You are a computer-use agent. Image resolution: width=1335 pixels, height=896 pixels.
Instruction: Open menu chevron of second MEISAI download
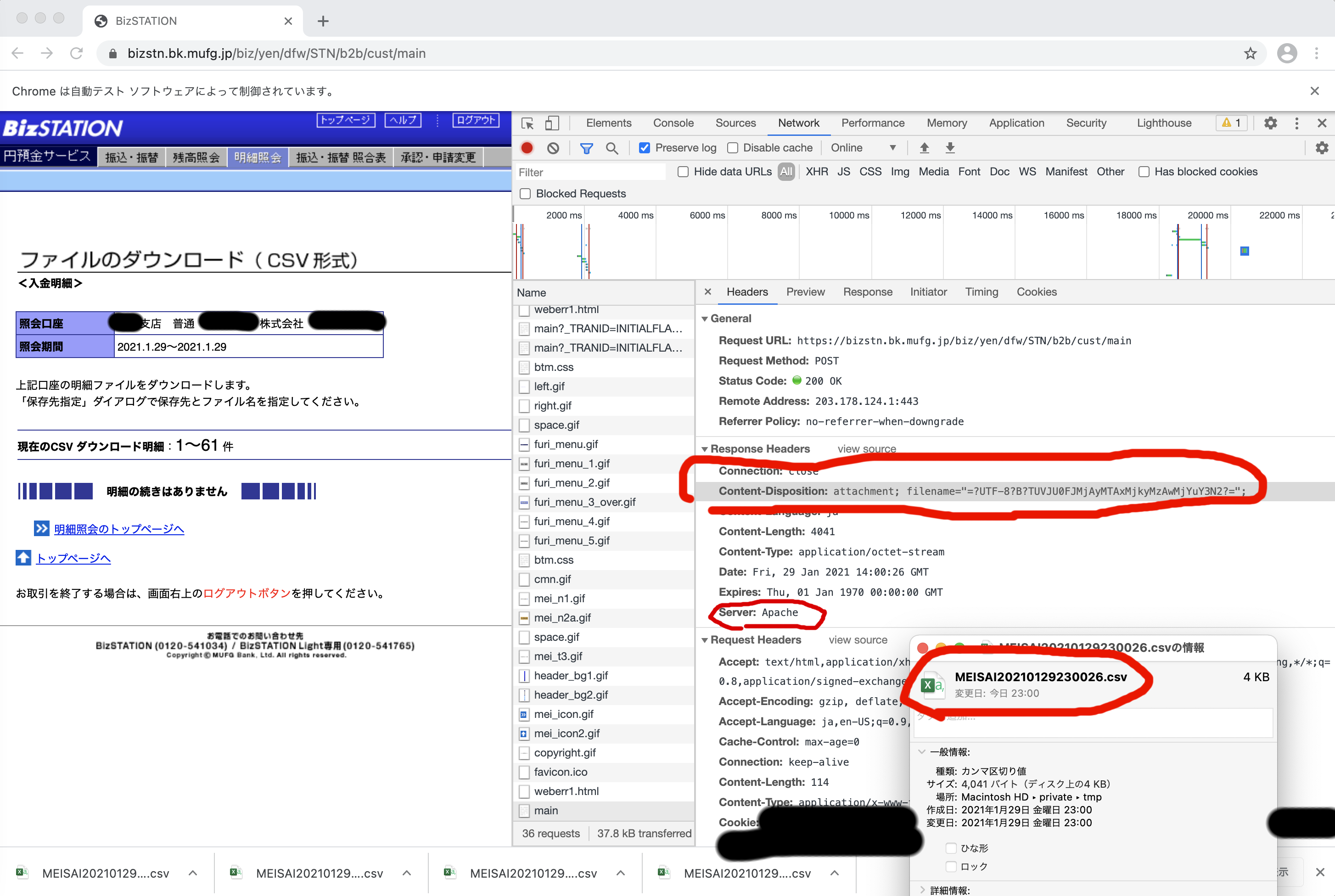[406, 873]
